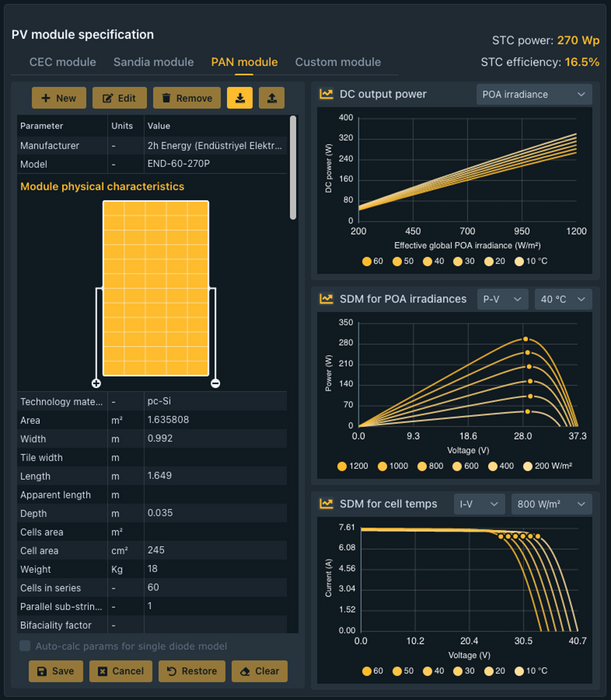Expand the P-V curve type dropdown

tap(503, 299)
